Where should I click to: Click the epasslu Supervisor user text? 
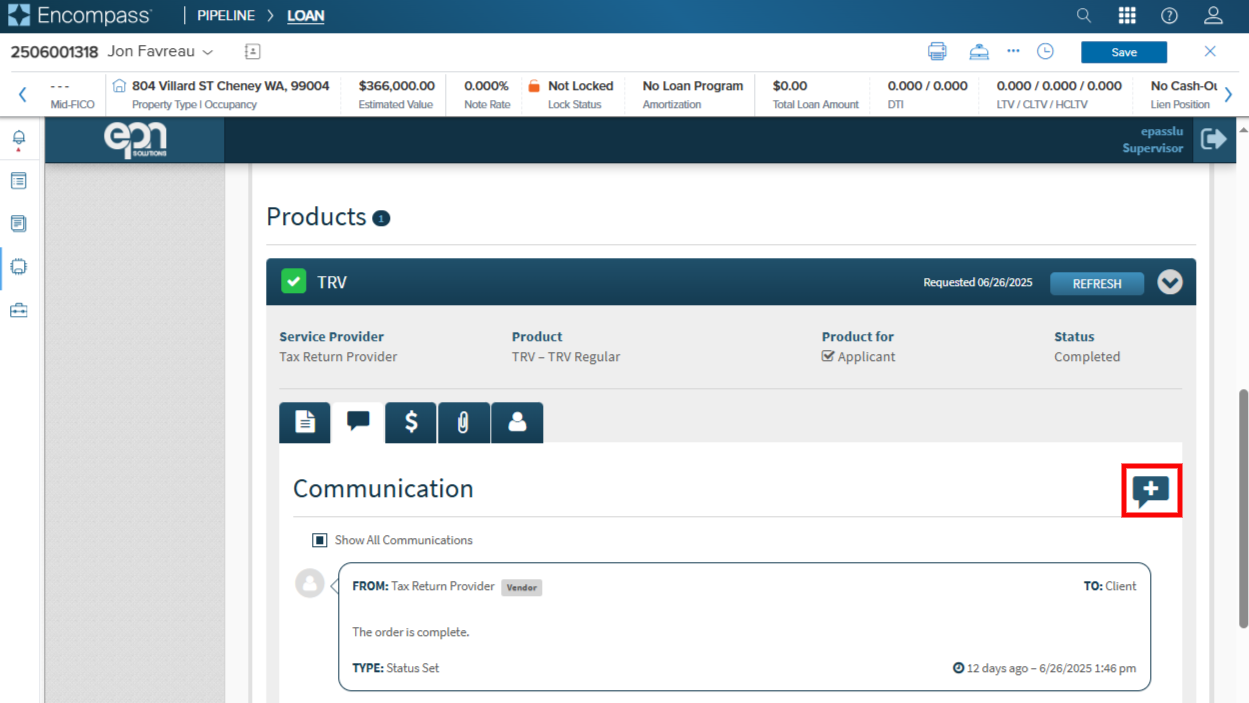[1152, 140]
